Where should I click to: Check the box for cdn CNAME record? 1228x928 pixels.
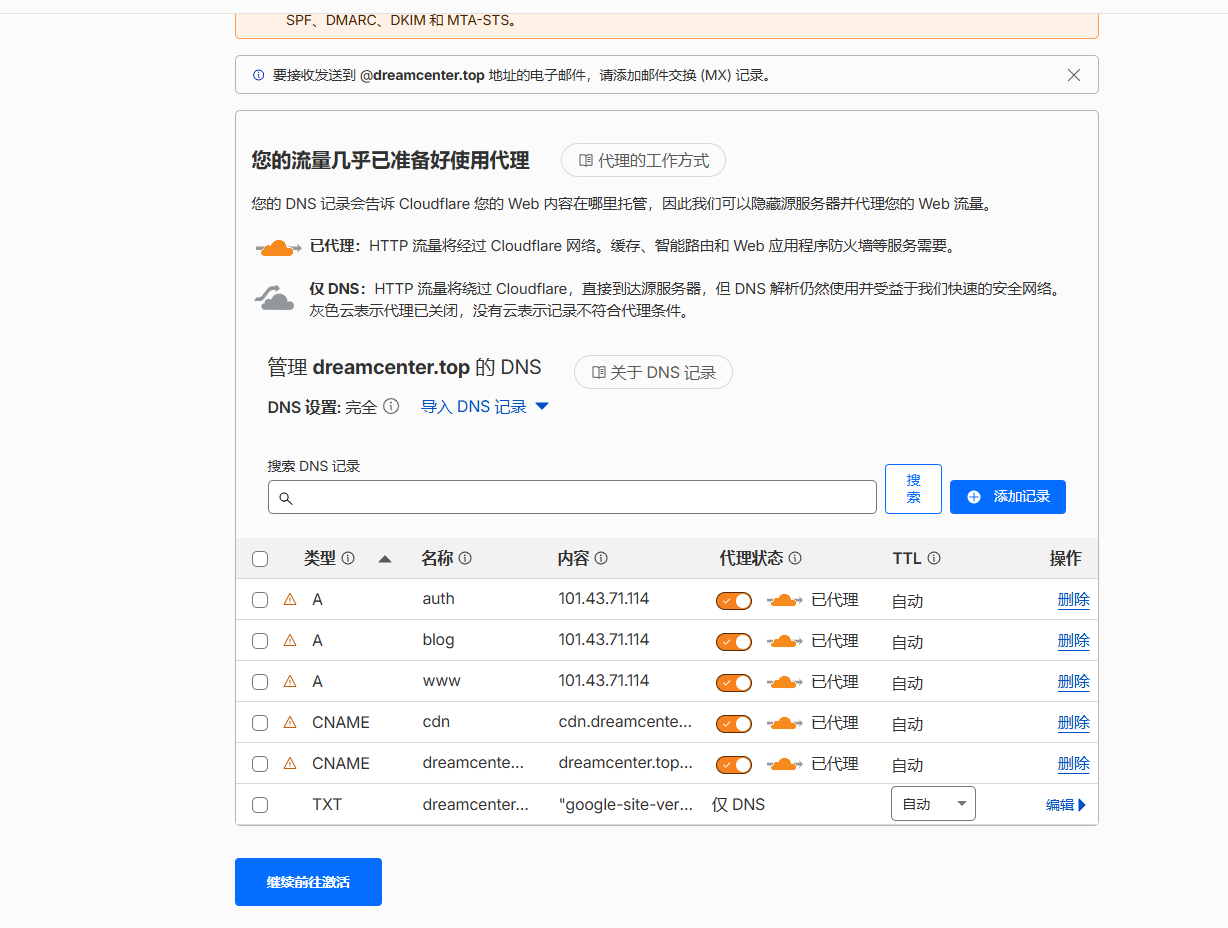[x=260, y=723]
